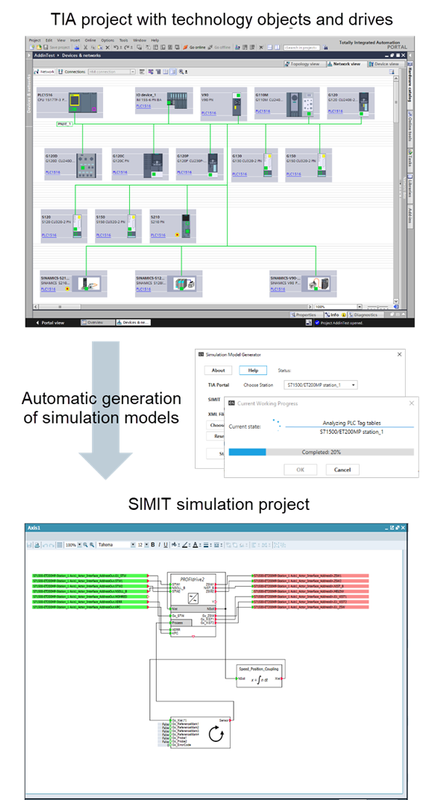Select the S120 drive icon

[x=77, y=226]
